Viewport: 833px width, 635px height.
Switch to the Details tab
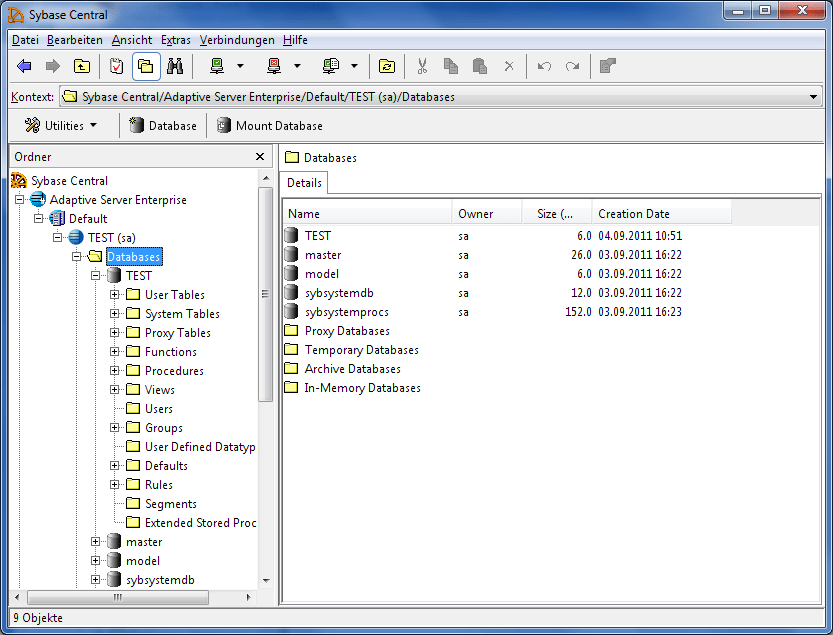pyautogui.click(x=303, y=183)
